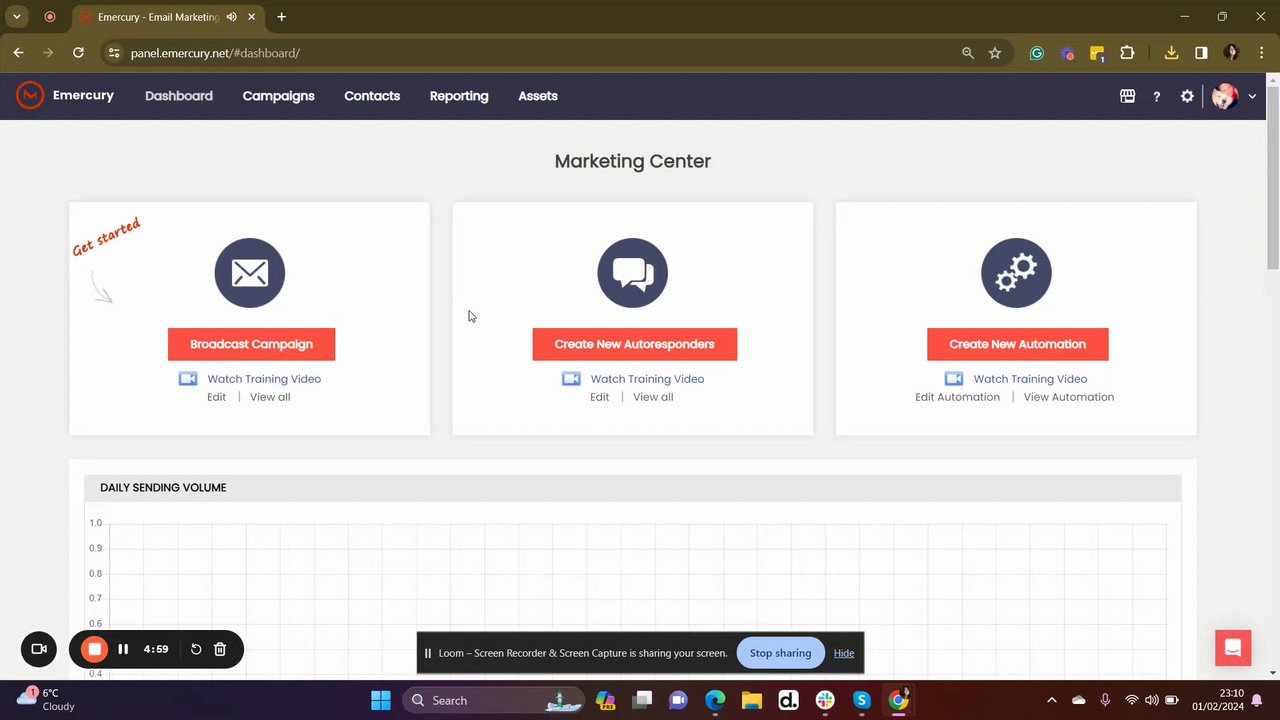Expand the account dropdown chevron
The width and height of the screenshot is (1280, 720).
[1252, 97]
